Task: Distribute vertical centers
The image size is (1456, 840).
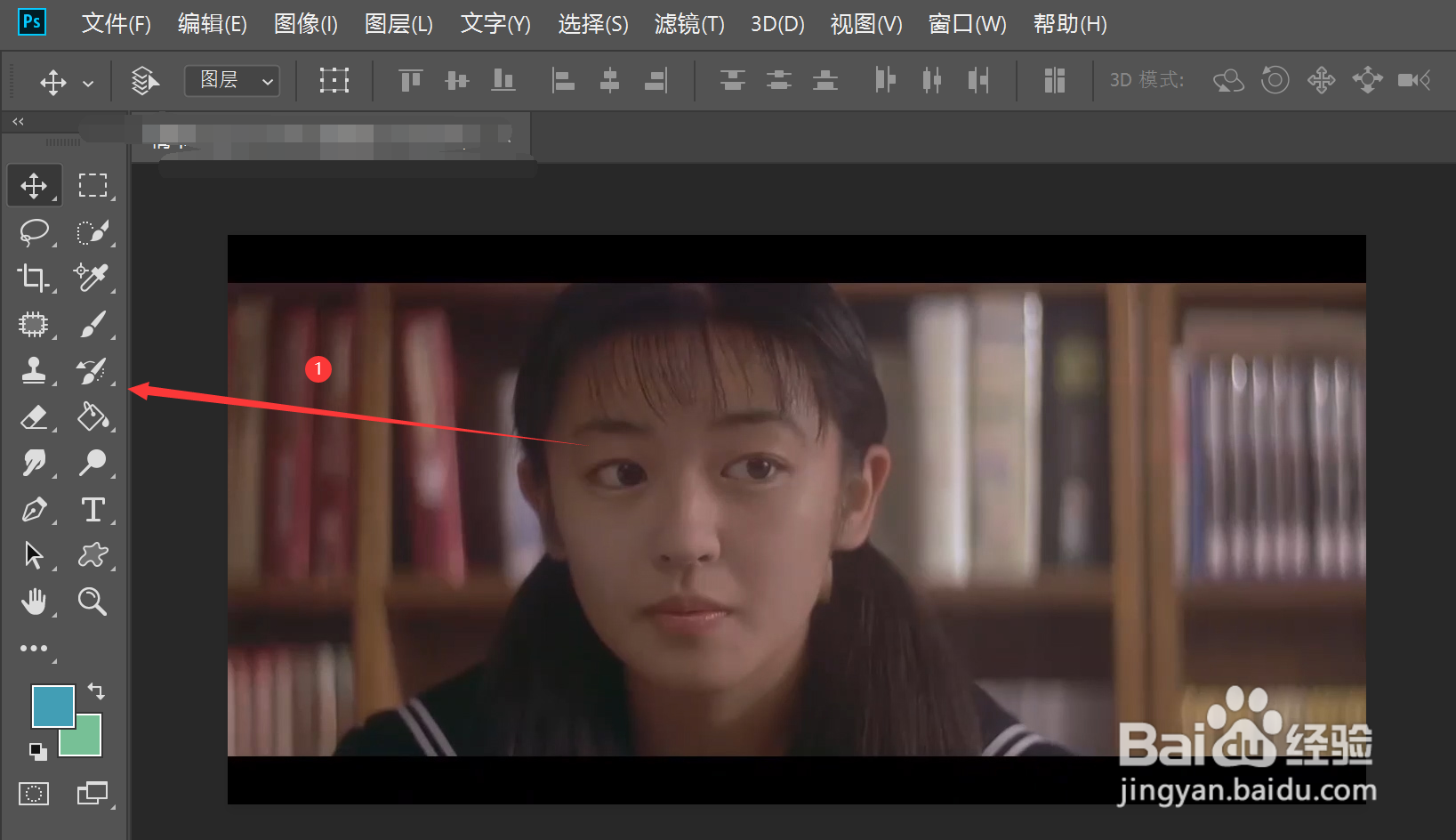Action: pyautogui.click(x=779, y=81)
